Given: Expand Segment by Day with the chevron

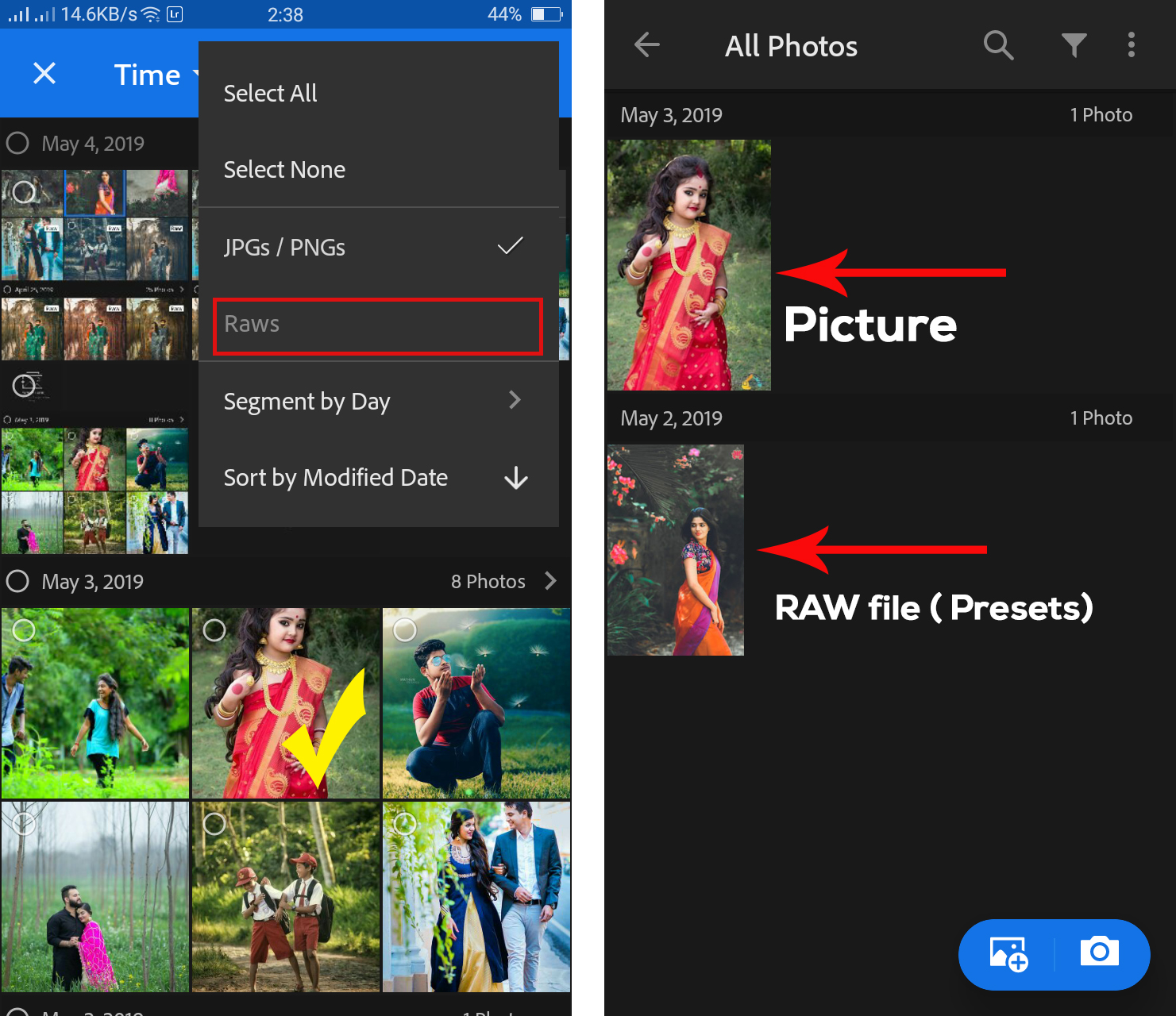Looking at the screenshot, I should coord(515,400).
